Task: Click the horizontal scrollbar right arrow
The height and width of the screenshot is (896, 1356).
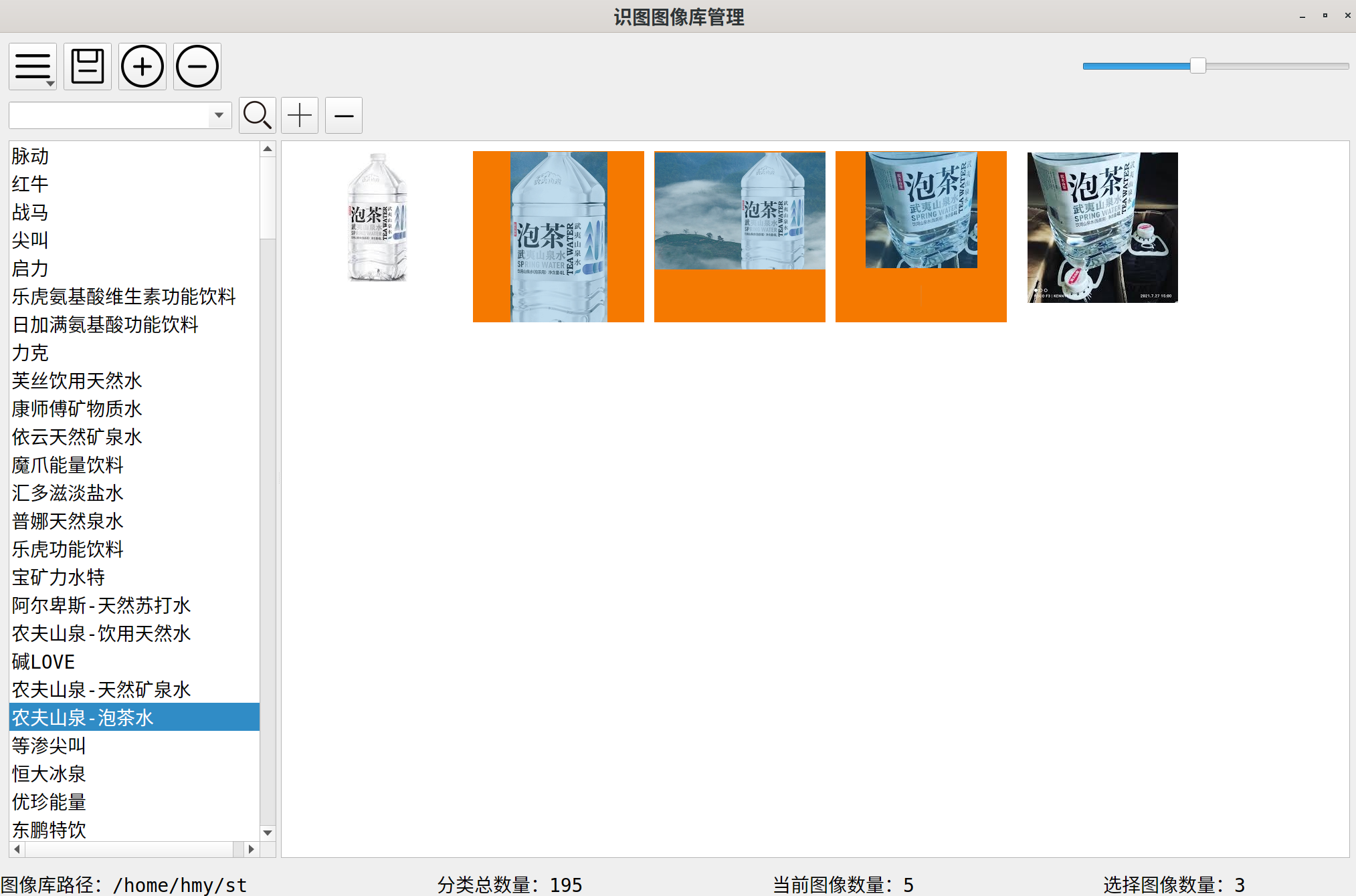Action: click(x=252, y=849)
